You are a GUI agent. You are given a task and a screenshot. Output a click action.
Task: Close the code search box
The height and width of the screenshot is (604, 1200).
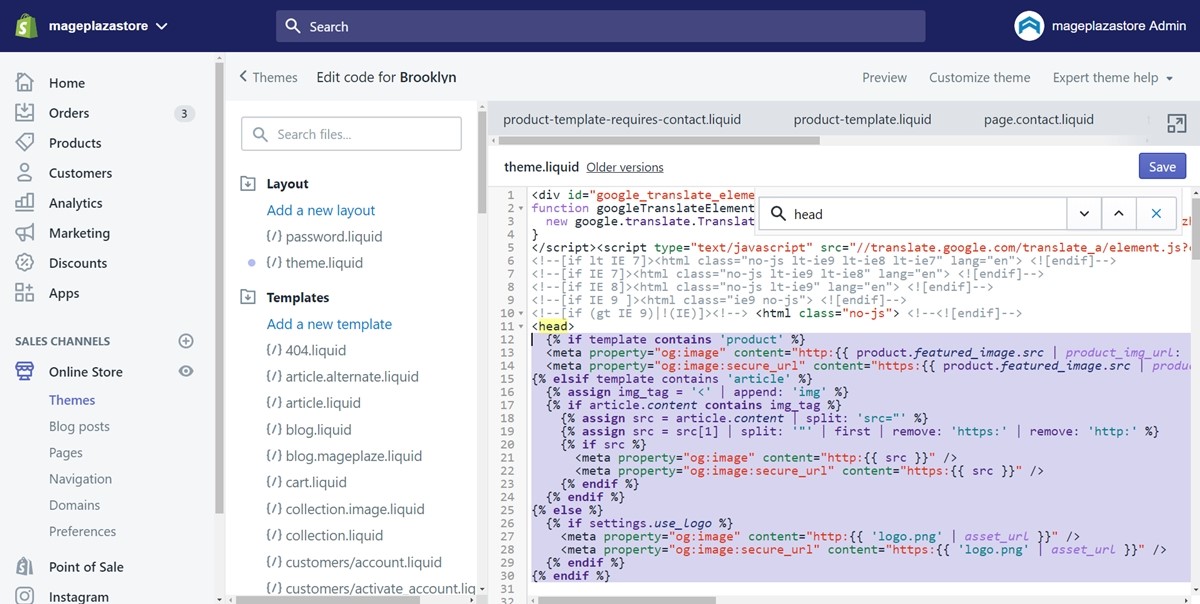(1156, 214)
